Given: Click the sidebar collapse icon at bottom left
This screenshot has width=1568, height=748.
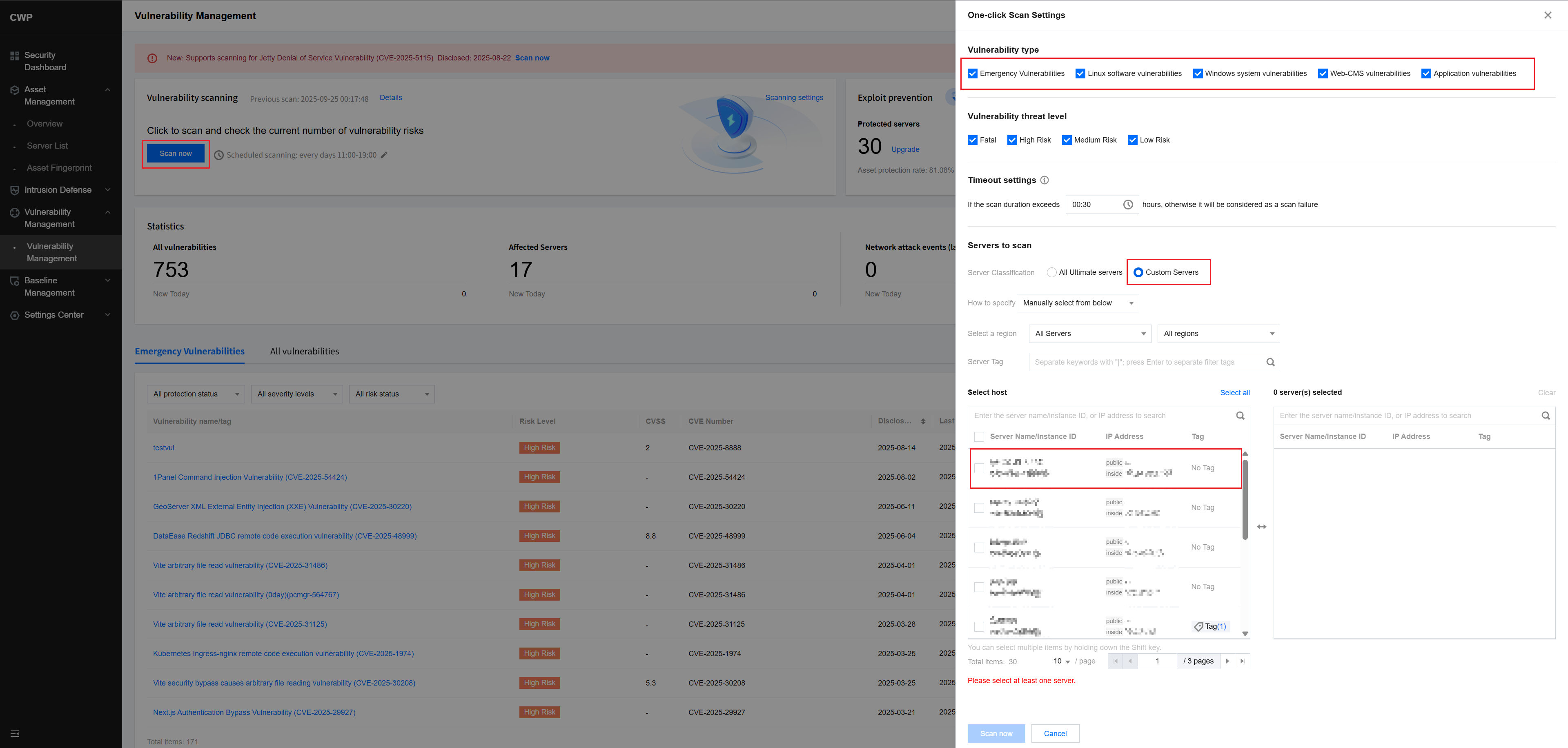Looking at the screenshot, I should click(x=15, y=733).
